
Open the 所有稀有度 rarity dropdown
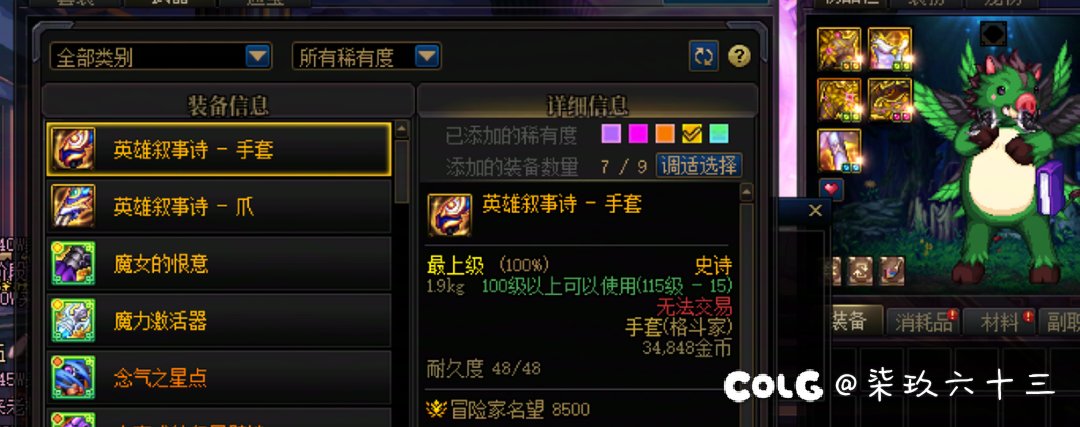(x=367, y=56)
